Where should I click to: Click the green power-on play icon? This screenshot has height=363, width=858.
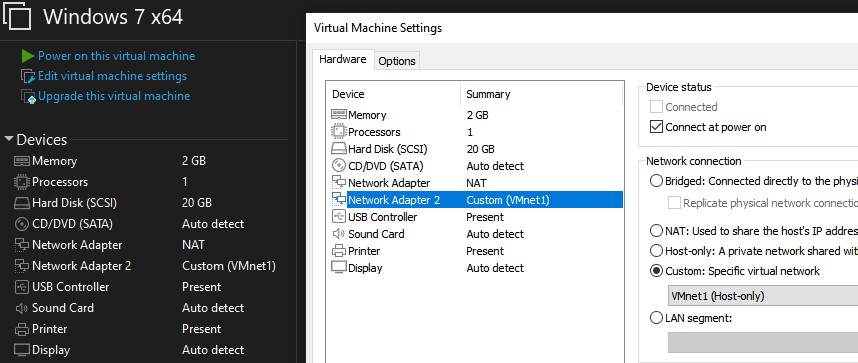tap(28, 56)
